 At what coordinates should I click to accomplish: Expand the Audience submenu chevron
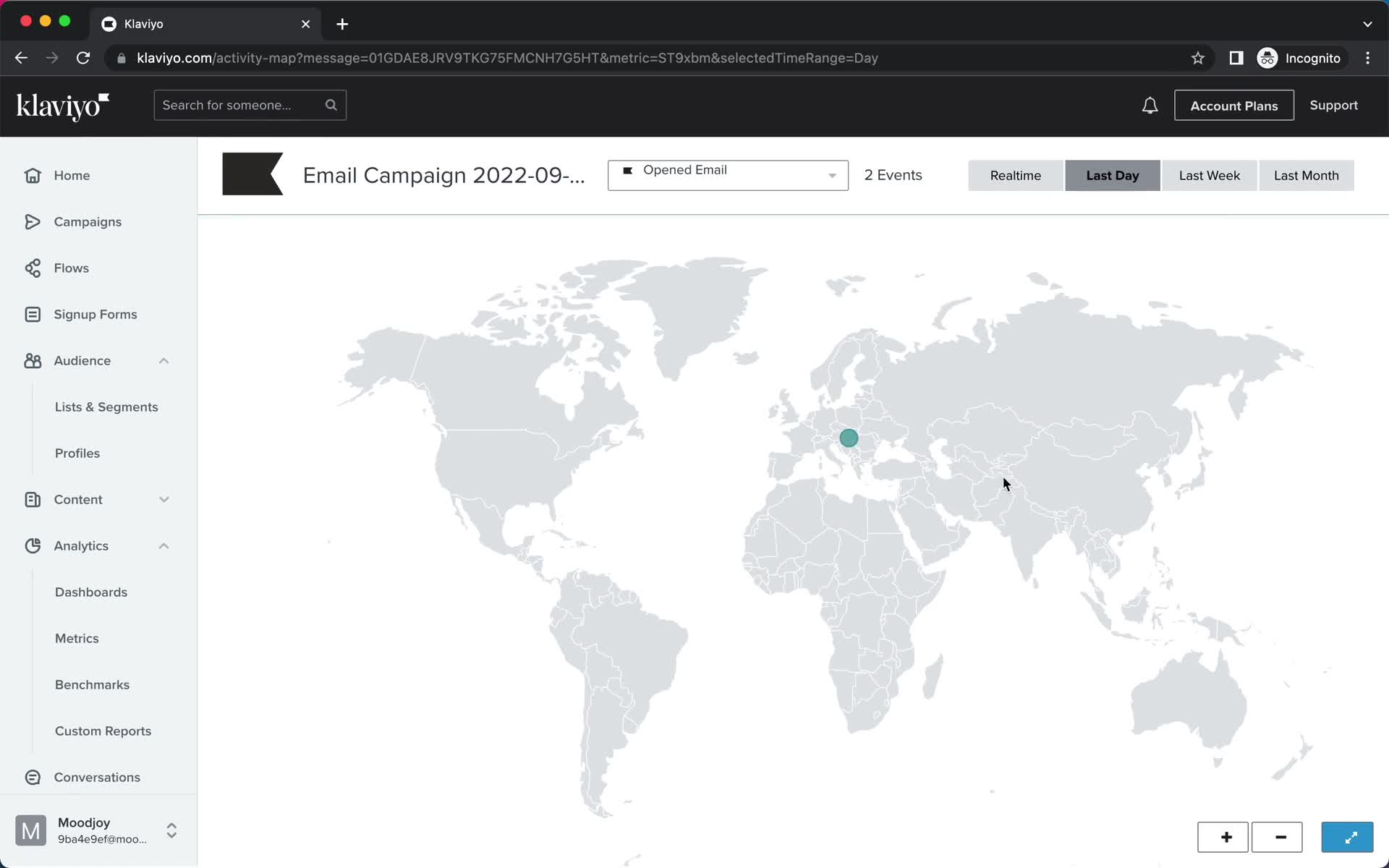pyautogui.click(x=163, y=360)
